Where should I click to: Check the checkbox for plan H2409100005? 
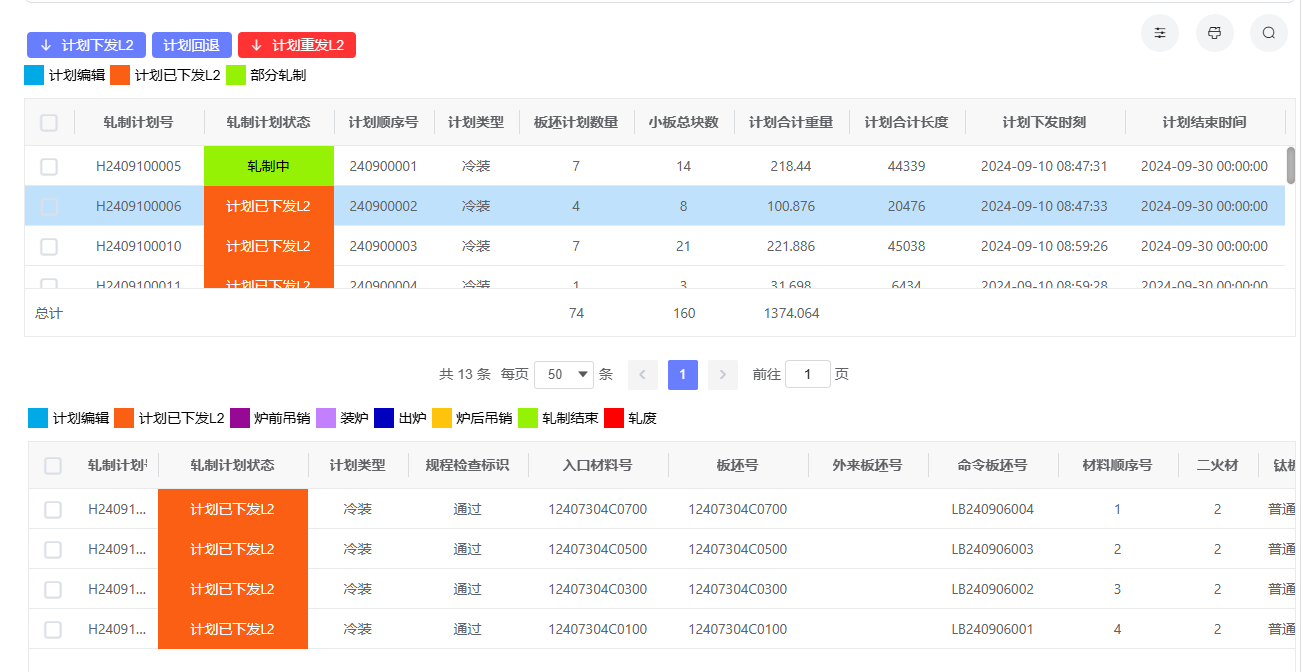[x=48, y=165]
